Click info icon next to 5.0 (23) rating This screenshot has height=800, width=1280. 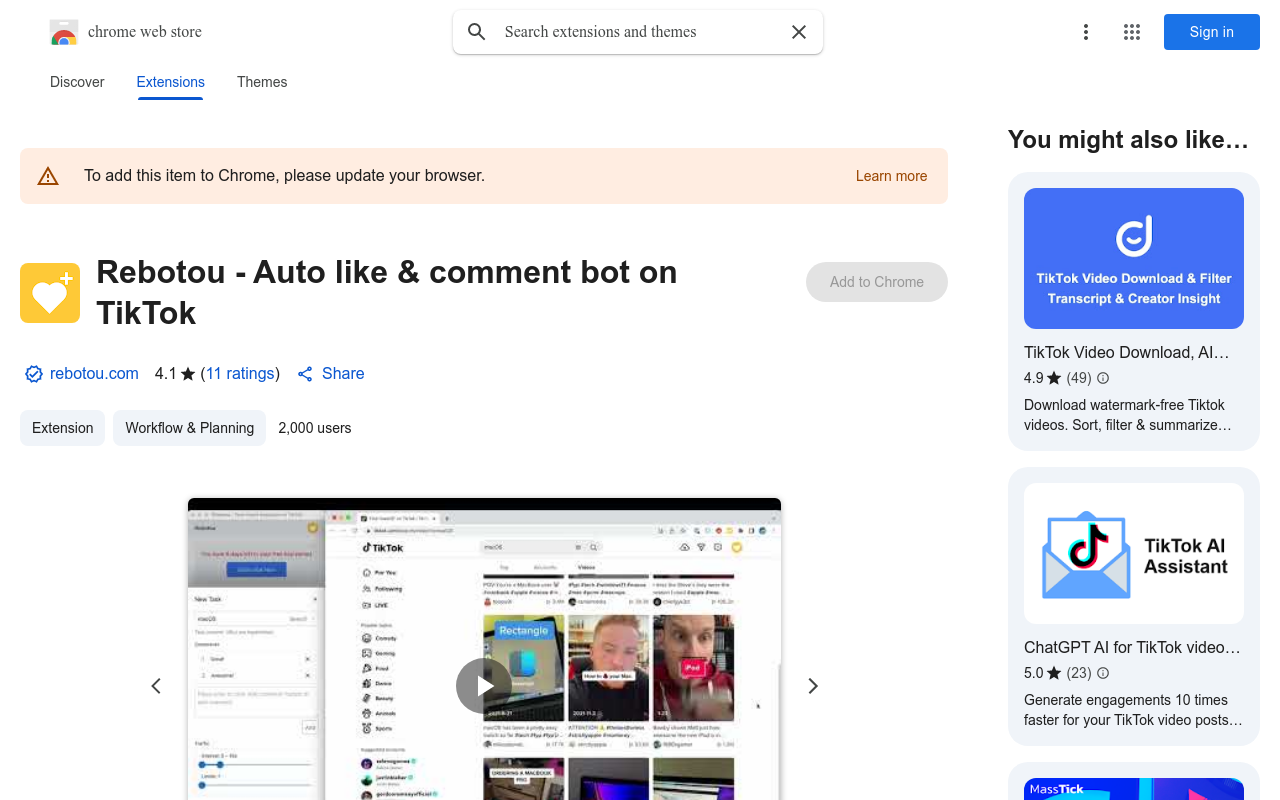[x=1103, y=673]
